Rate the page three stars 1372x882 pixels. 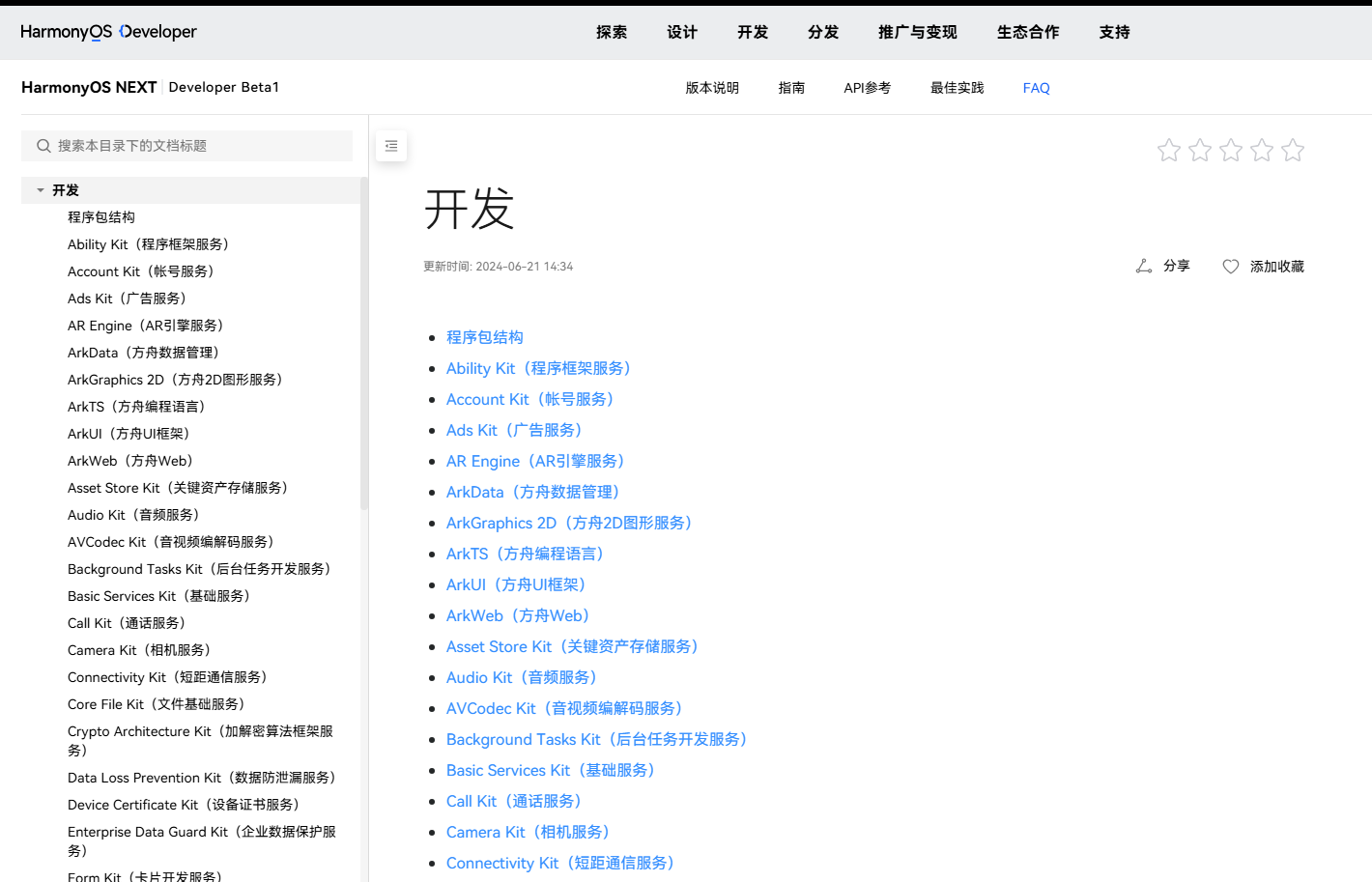(1231, 150)
